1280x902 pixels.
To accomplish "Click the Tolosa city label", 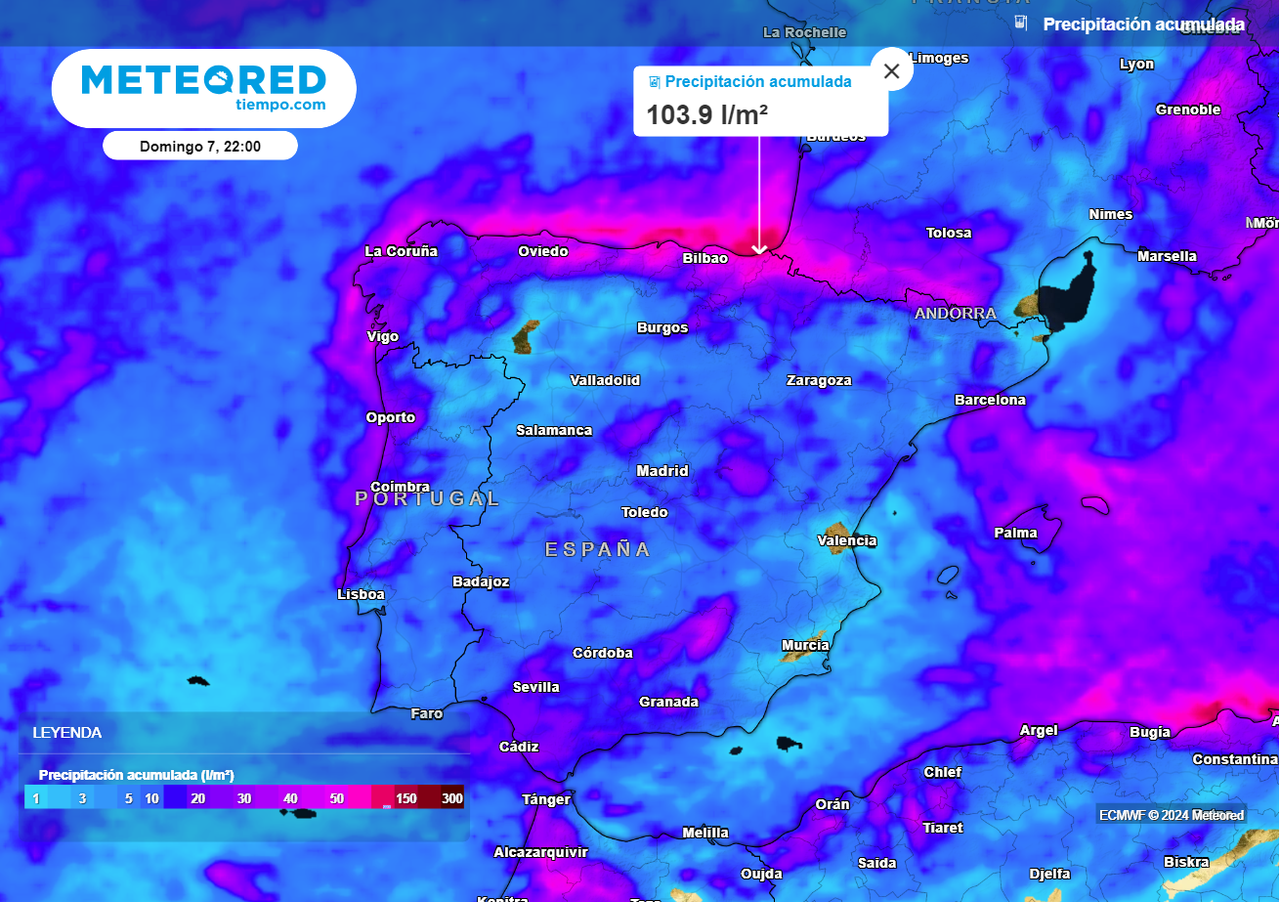I will coord(948,232).
